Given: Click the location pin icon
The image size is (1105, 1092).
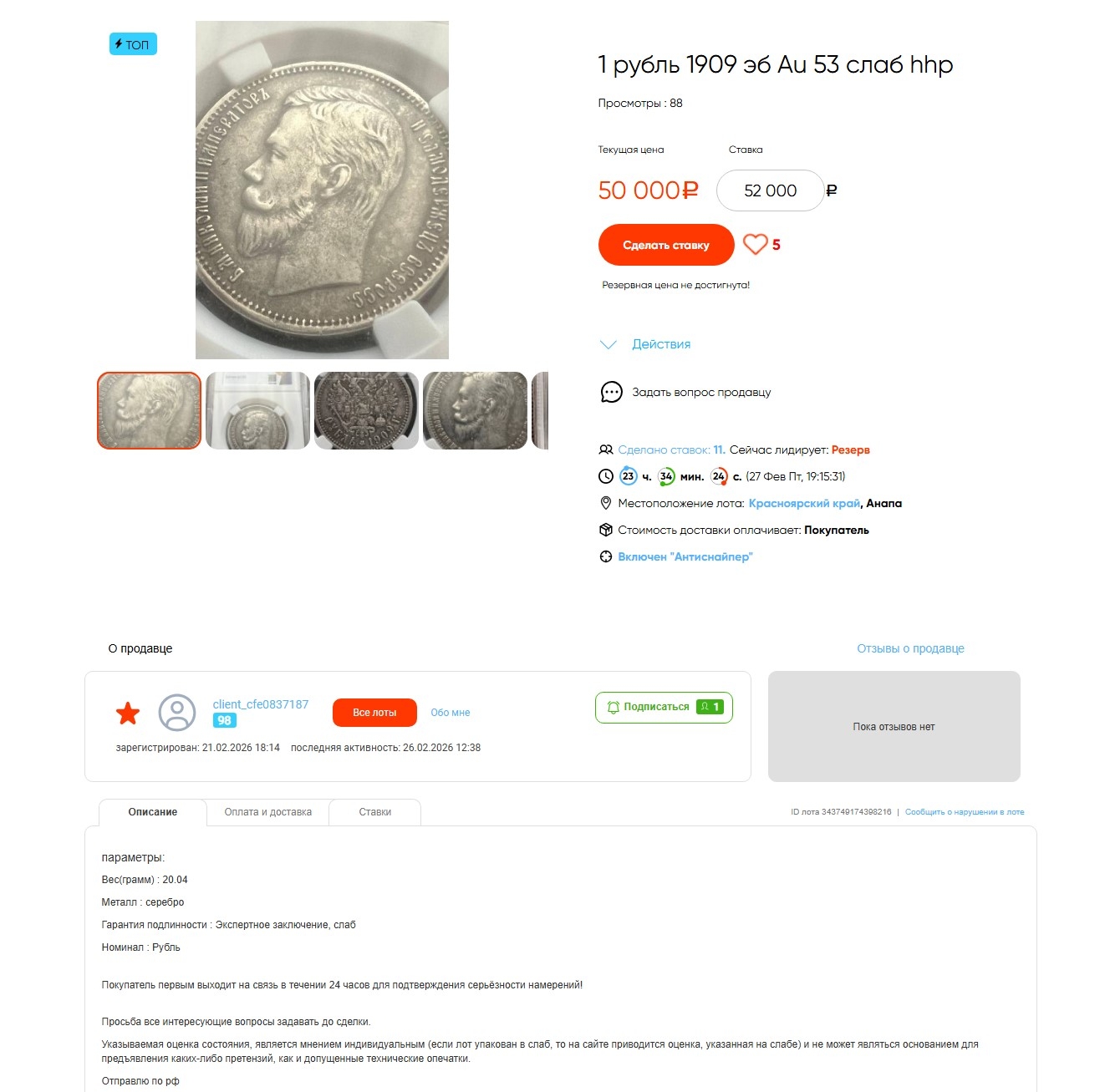Looking at the screenshot, I should point(606,503).
